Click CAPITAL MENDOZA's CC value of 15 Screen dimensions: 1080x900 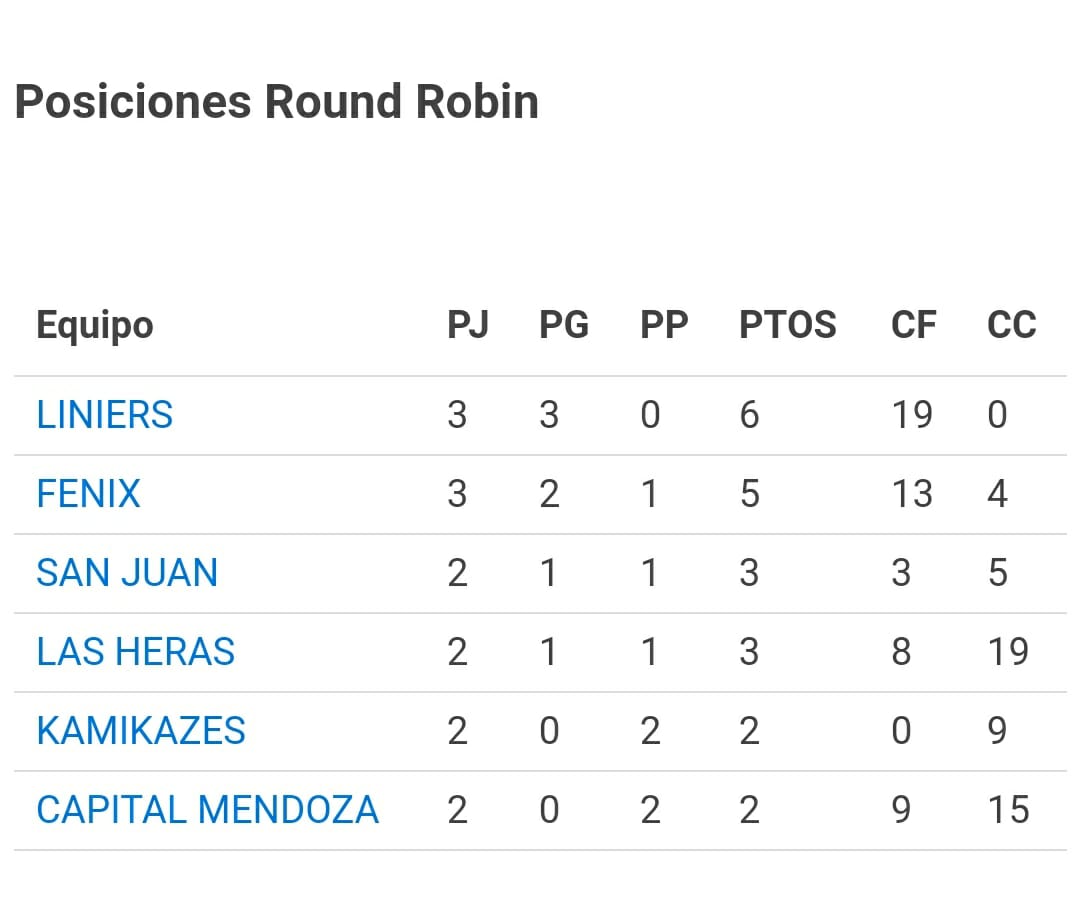click(x=1007, y=810)
